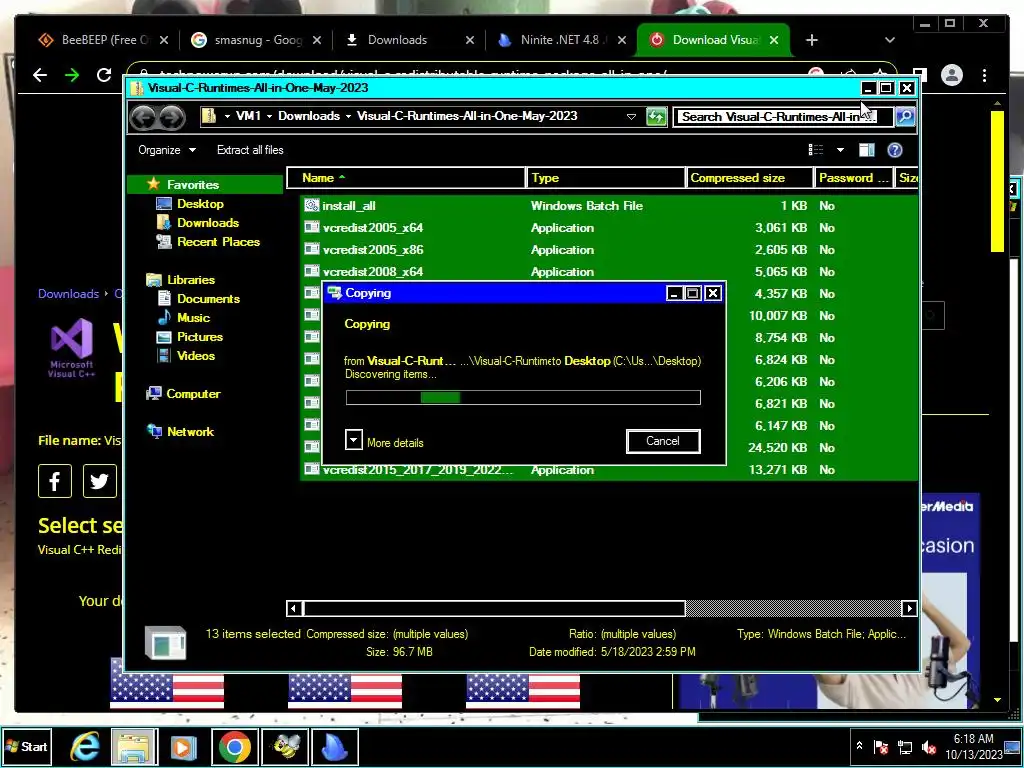Open Chrome tab search dropdown chevron
The image size is (1024, 768).
coord(889,40)
